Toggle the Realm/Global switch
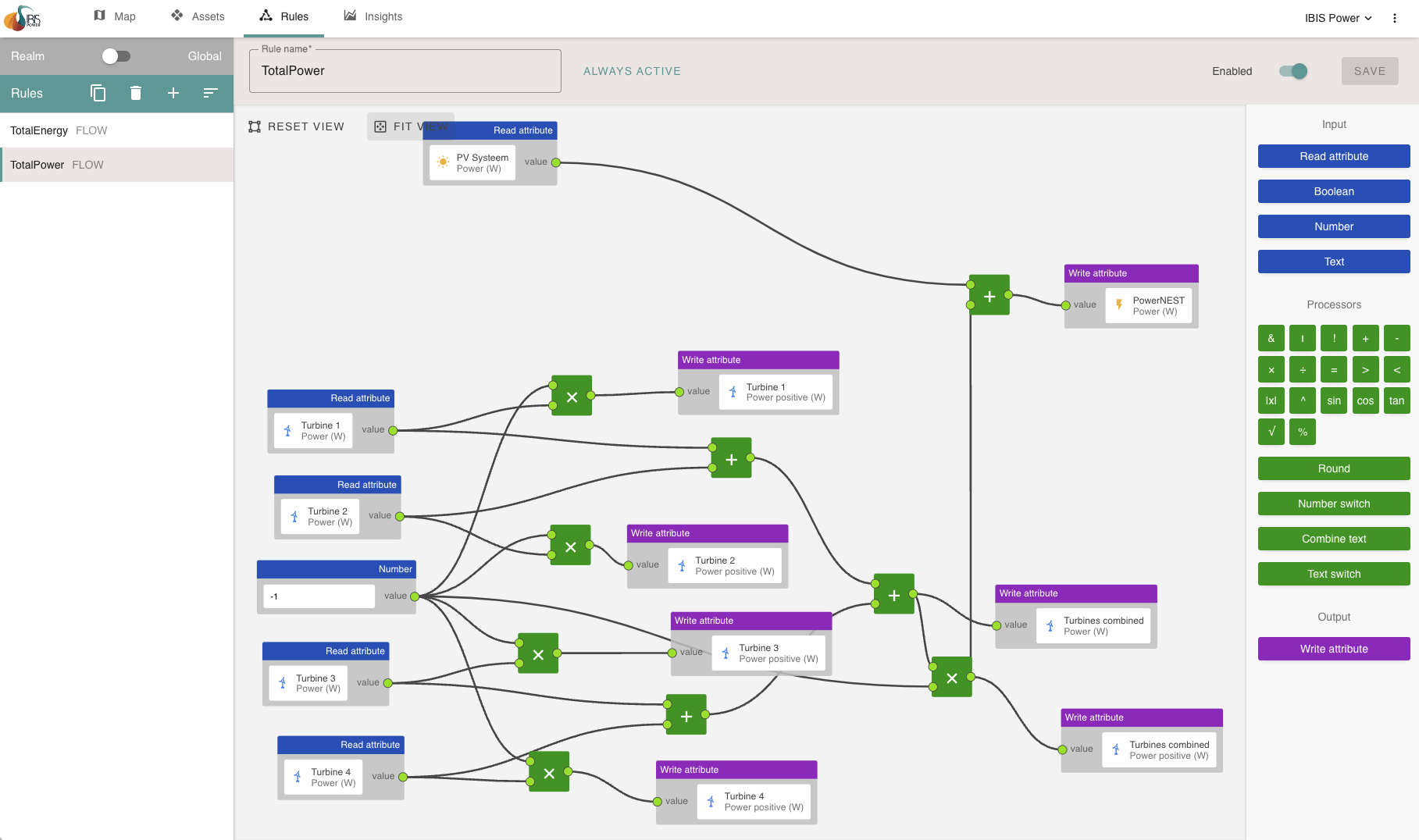Image resolution: width=1419 pixels, height=840 pixels. (x=116, y=56)
